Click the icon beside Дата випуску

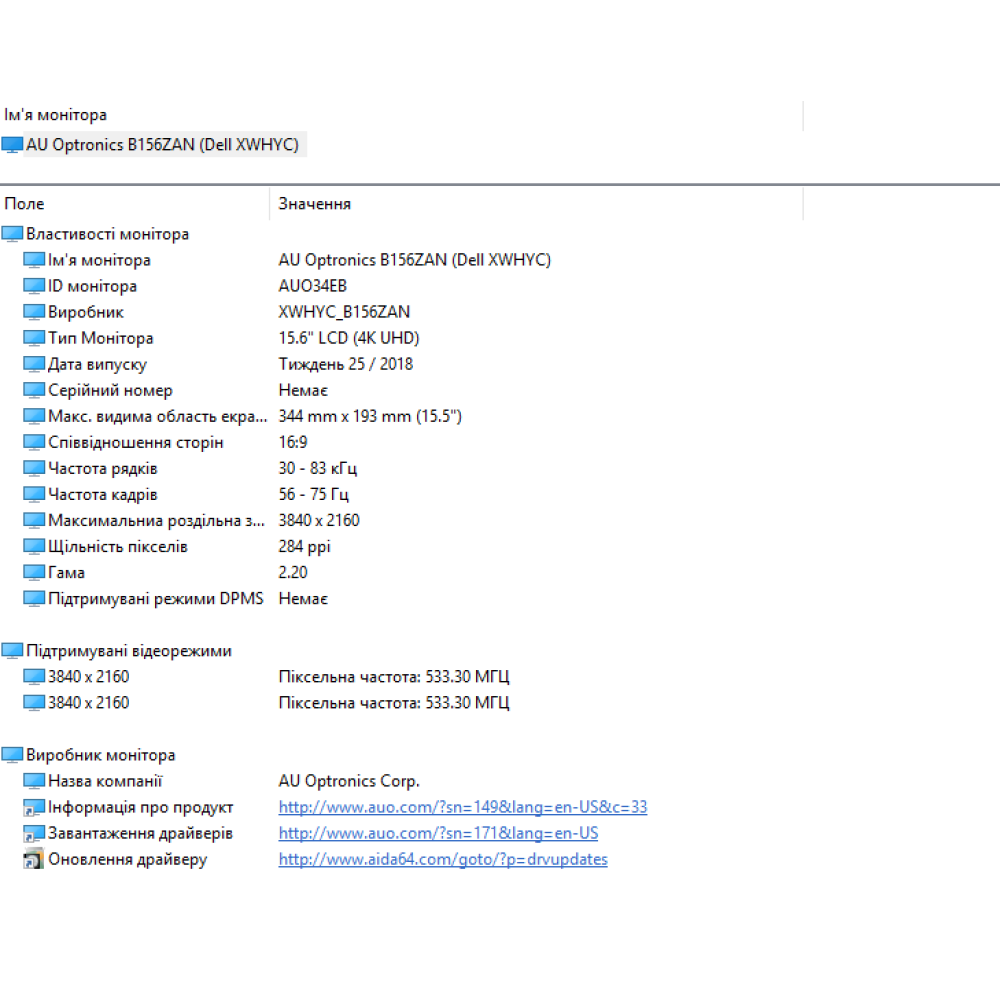pyautogui.click(x=34, y=364)
